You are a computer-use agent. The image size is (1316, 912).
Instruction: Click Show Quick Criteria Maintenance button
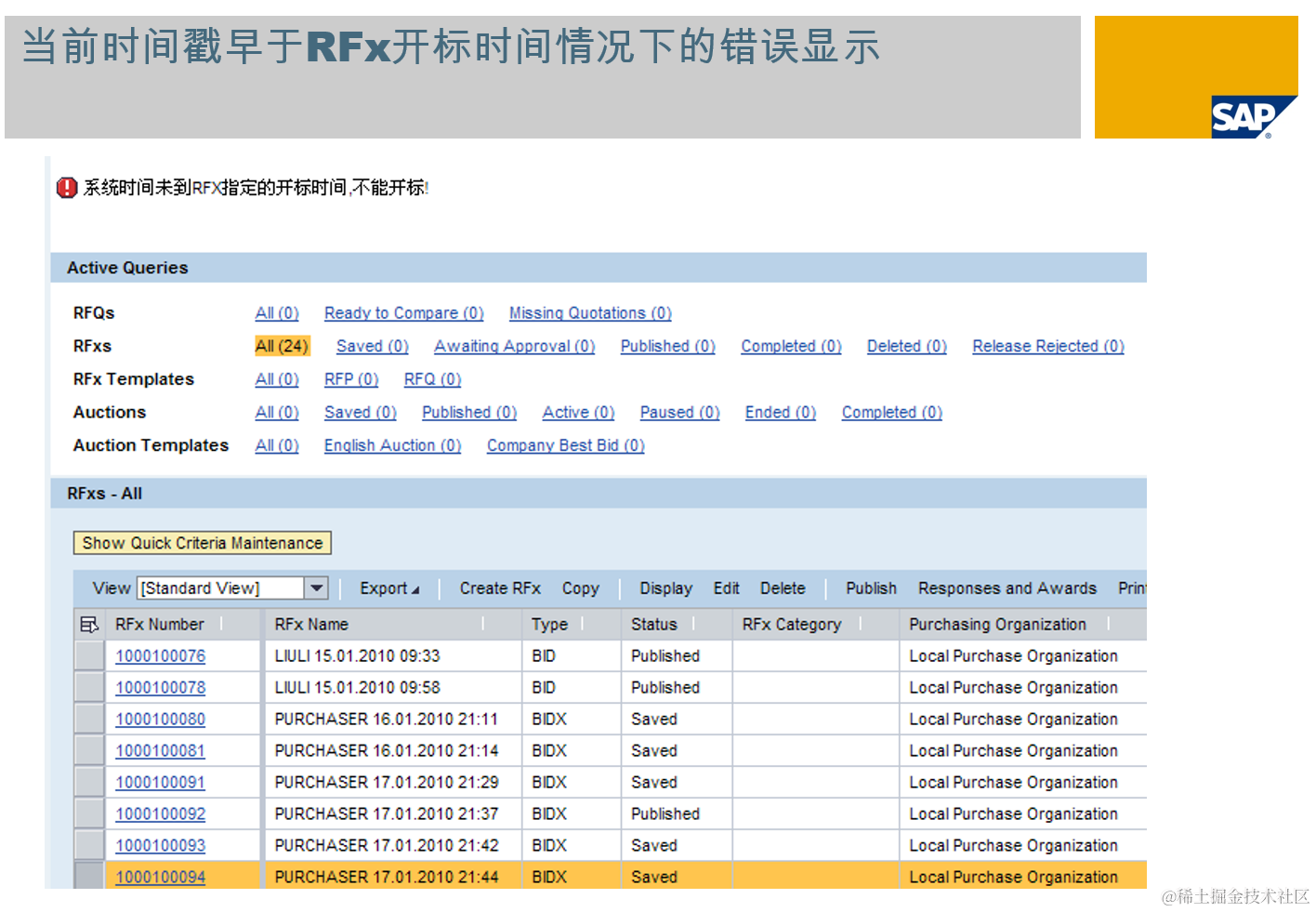pos(203,543)
